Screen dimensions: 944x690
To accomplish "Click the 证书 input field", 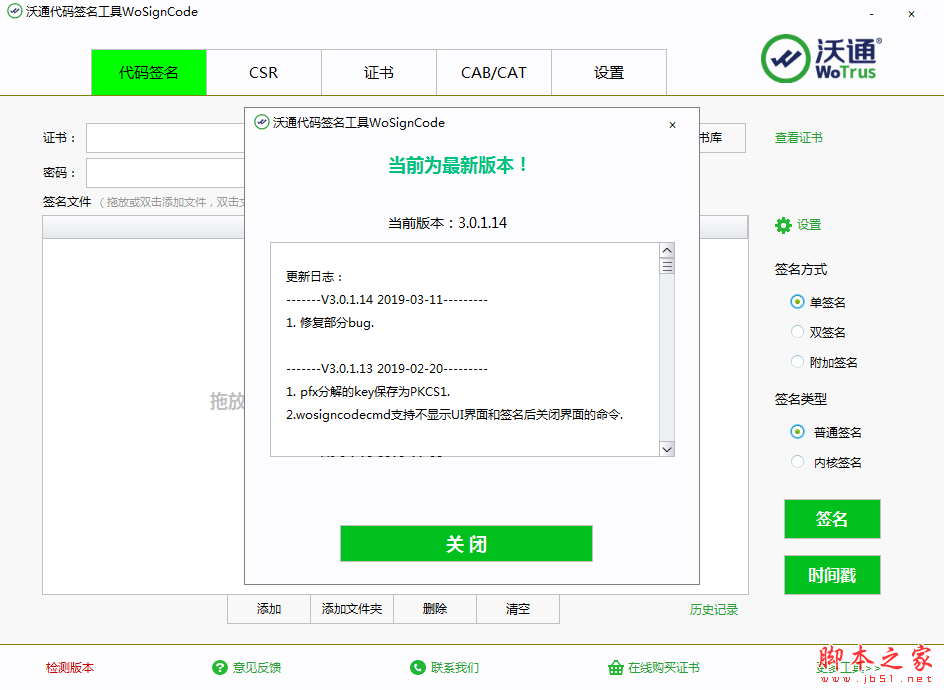I will [166, 138].
